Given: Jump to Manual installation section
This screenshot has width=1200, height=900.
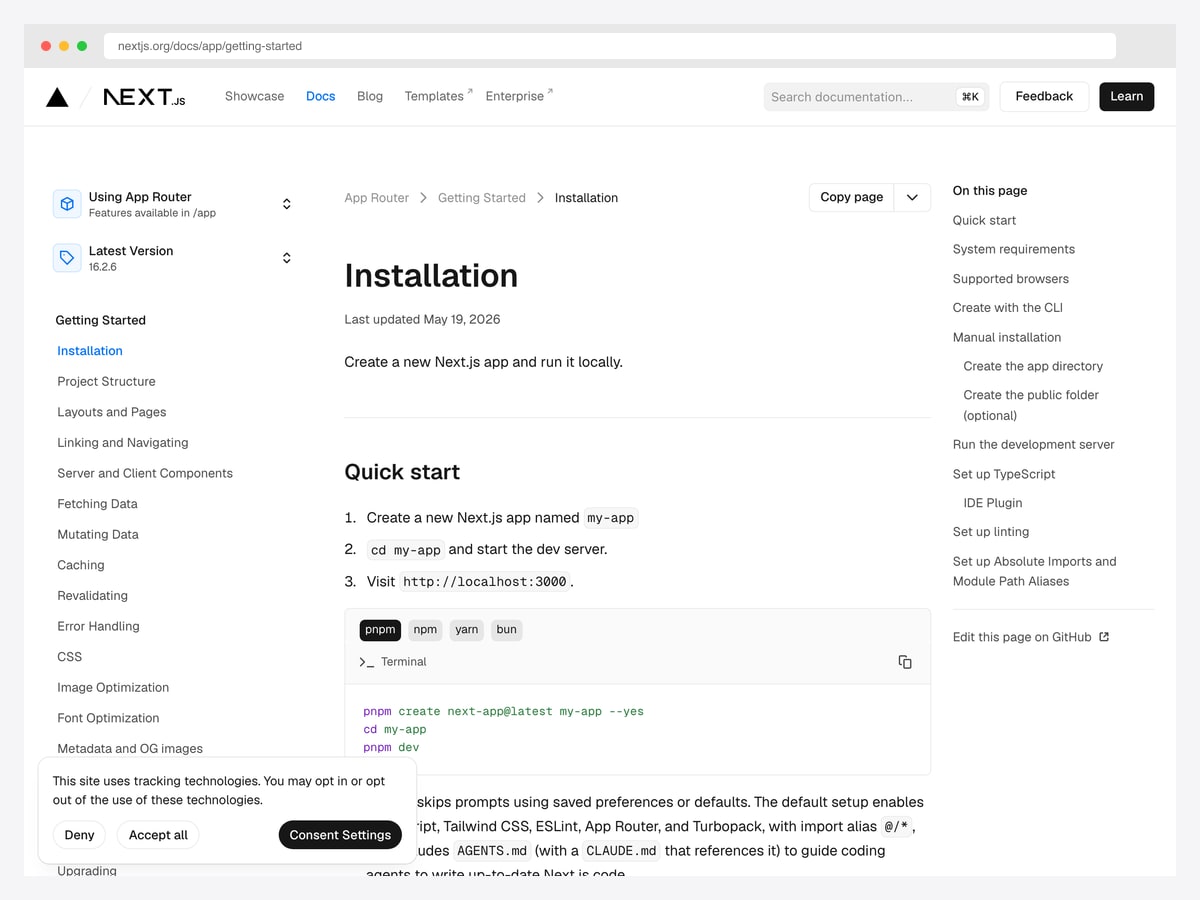Looking at the screenshot, I should tap(1007, 337).
